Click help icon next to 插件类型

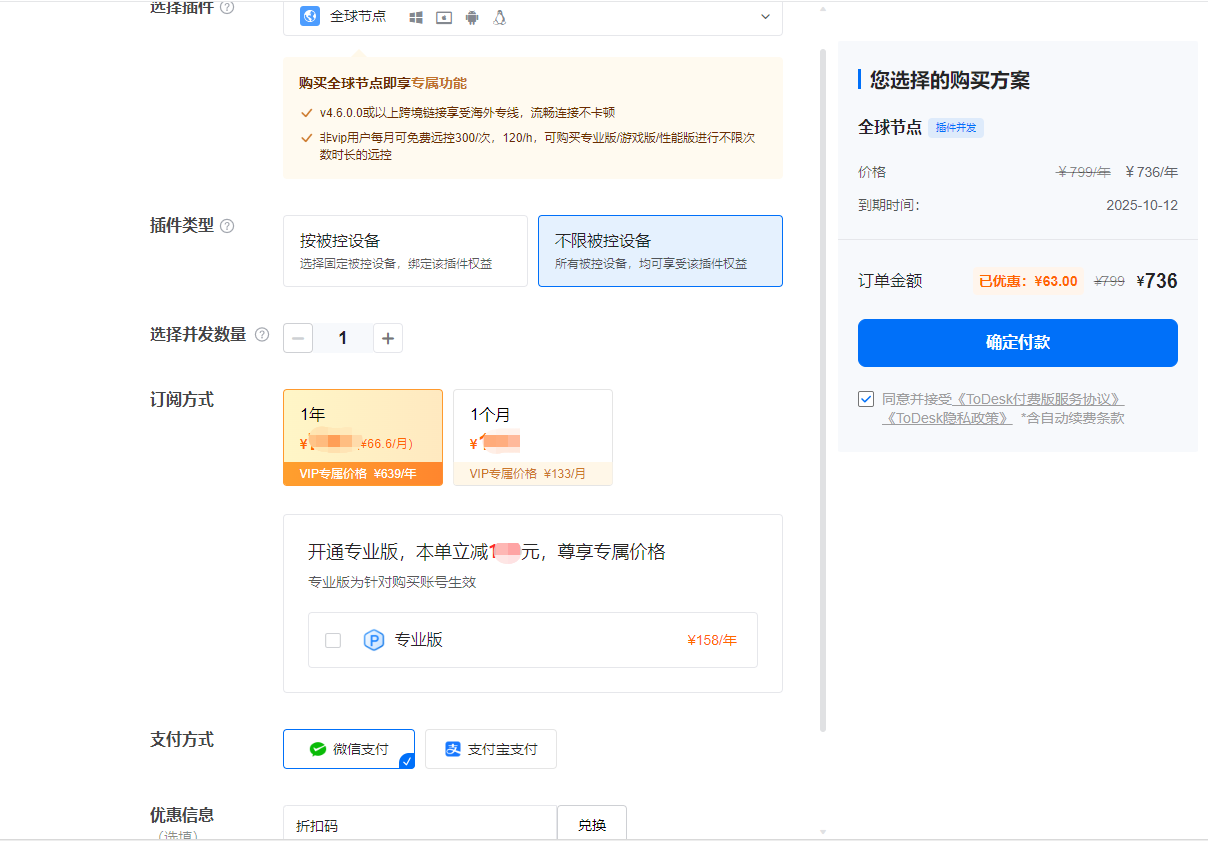coord(227,226)
